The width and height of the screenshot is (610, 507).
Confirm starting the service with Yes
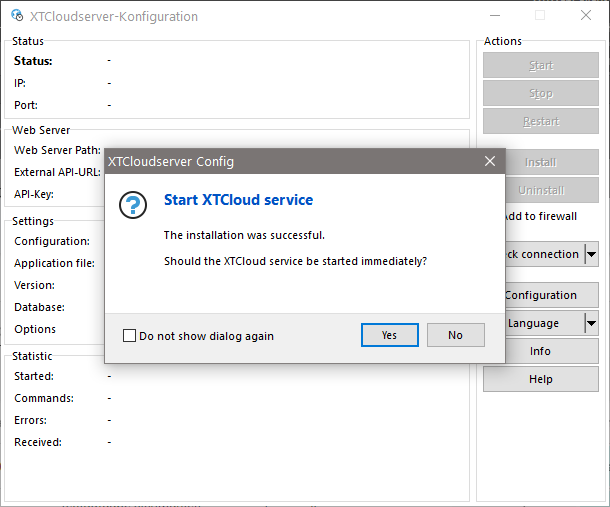click(389, 335)
